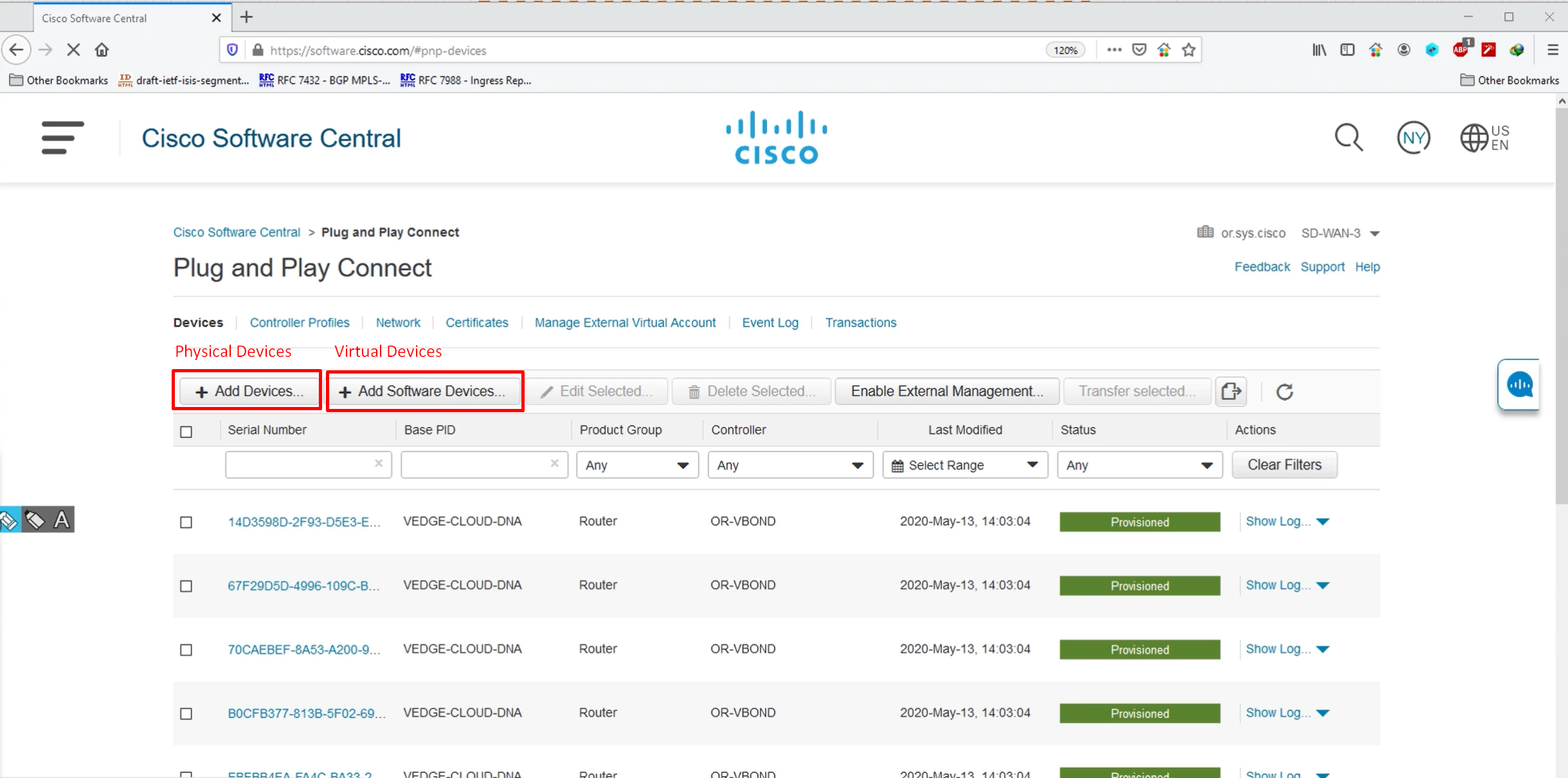Click the export devices icon
The image size is (1568, 778).
point(1230,392)
